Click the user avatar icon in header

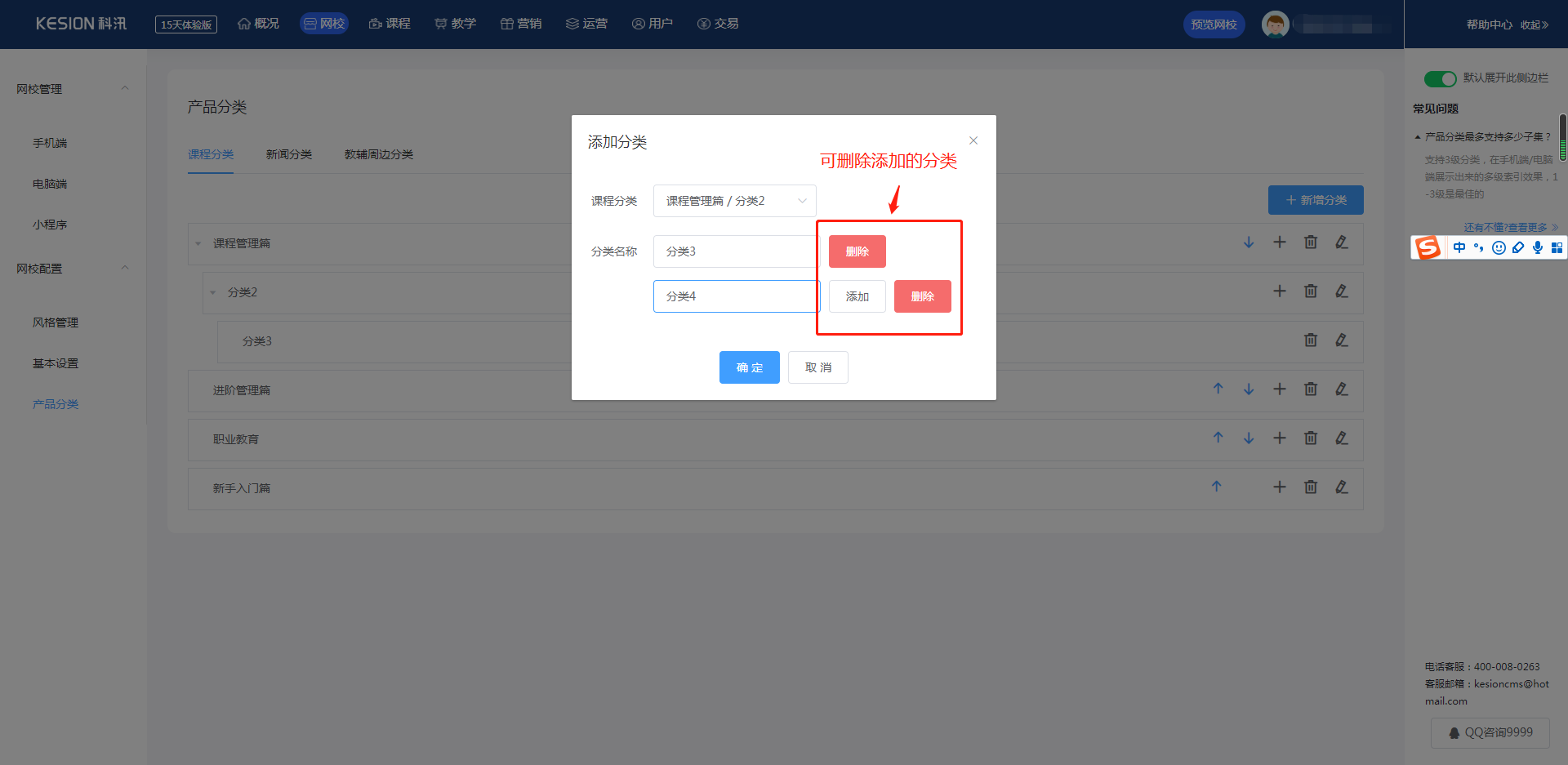[x=1275, y=24]
